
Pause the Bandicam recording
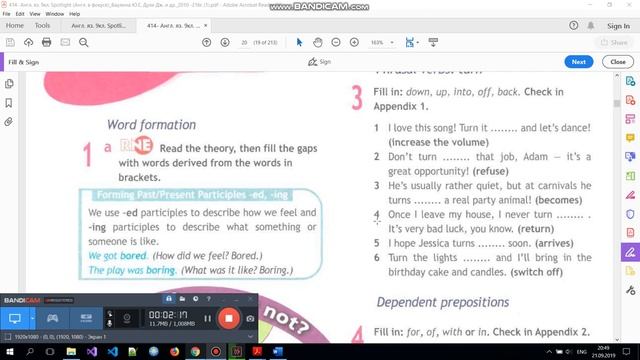[207, 318]
